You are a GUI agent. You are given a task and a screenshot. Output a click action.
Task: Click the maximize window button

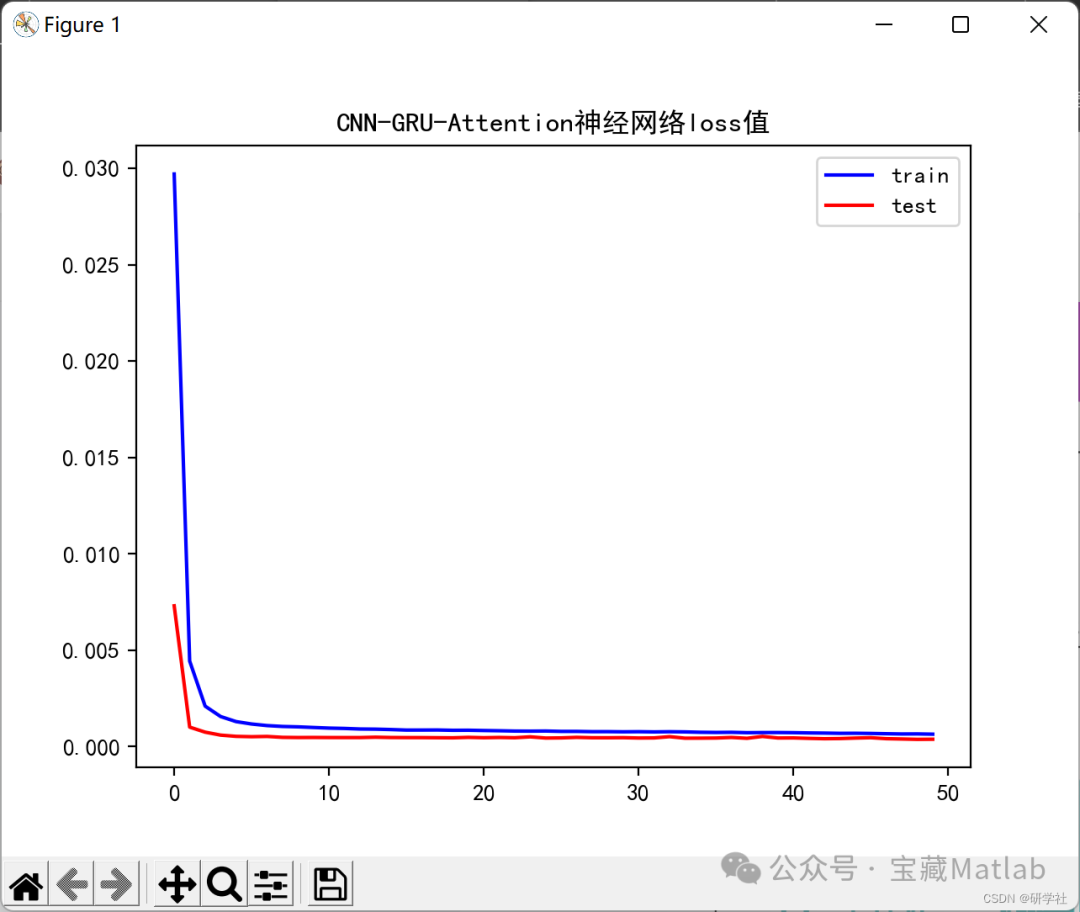[x=960, y=24]
